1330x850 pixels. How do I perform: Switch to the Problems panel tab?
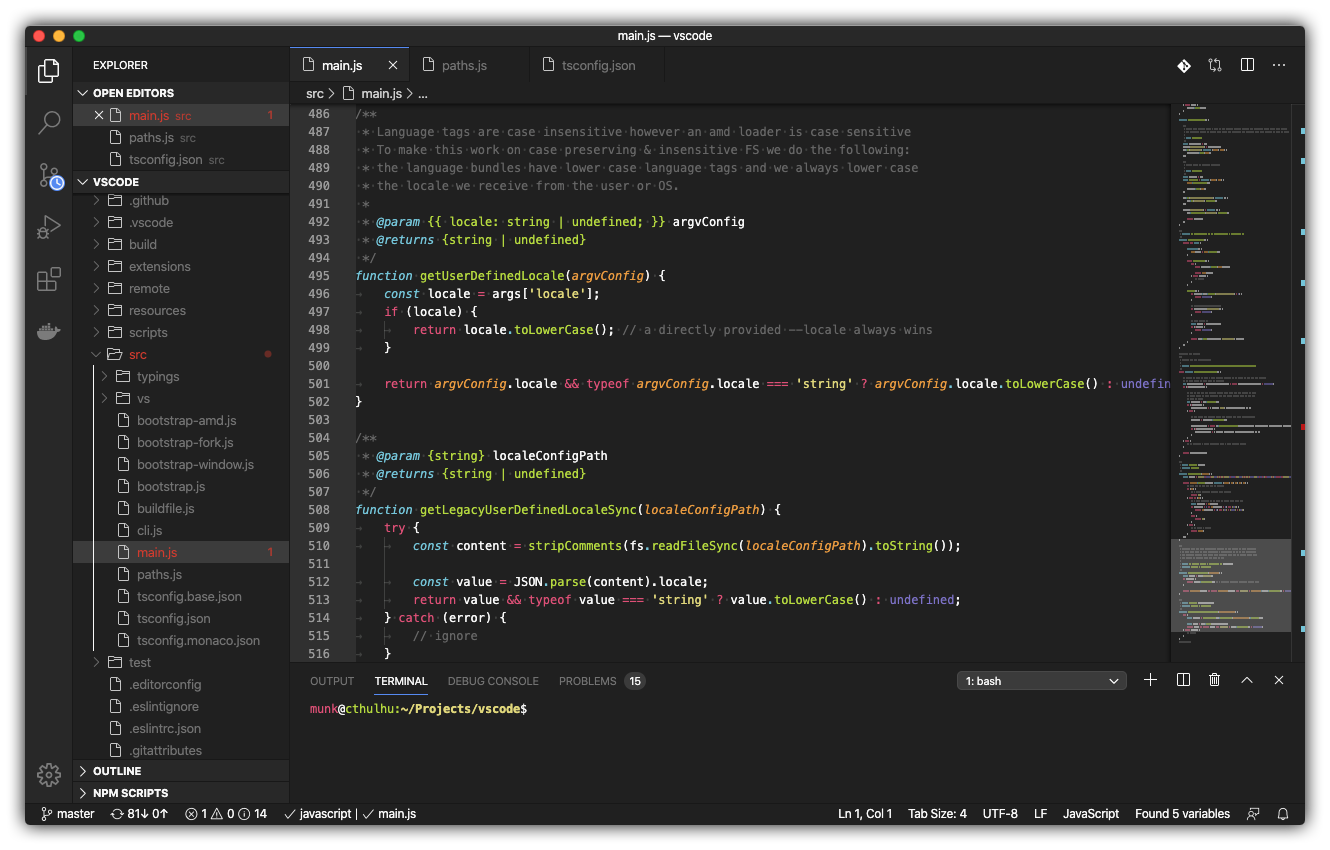pos(601,681)
